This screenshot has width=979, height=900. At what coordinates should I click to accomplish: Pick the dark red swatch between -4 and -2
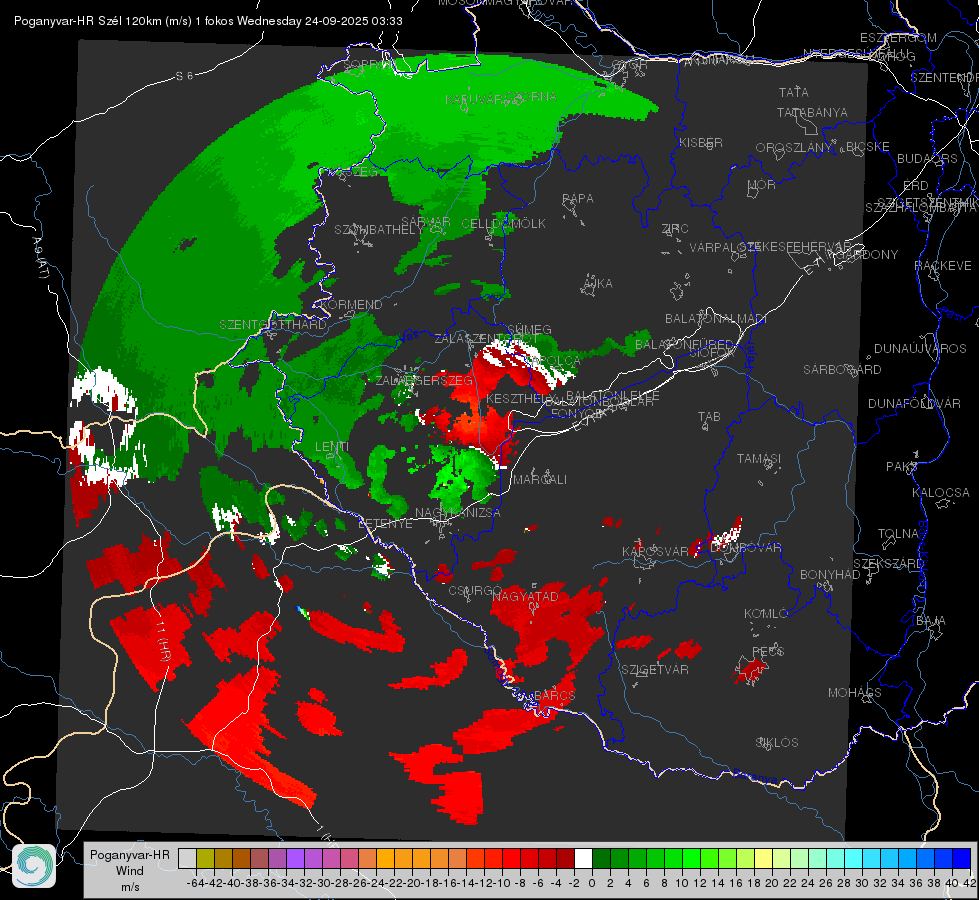tap(565, 858)
